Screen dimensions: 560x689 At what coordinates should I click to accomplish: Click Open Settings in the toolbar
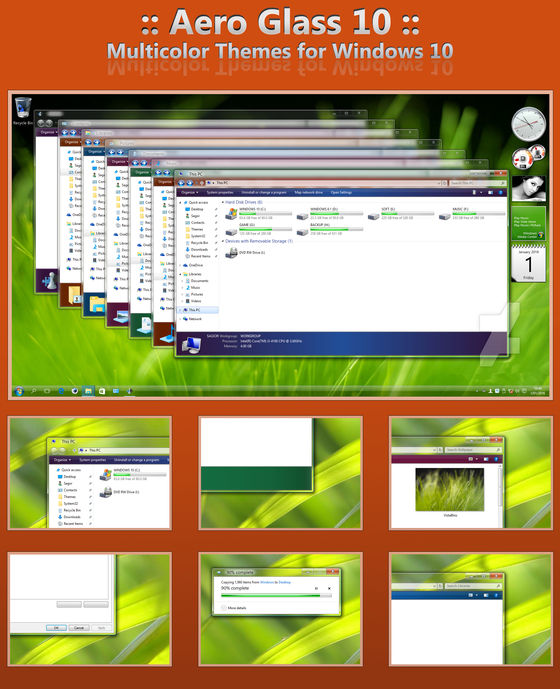341,192
